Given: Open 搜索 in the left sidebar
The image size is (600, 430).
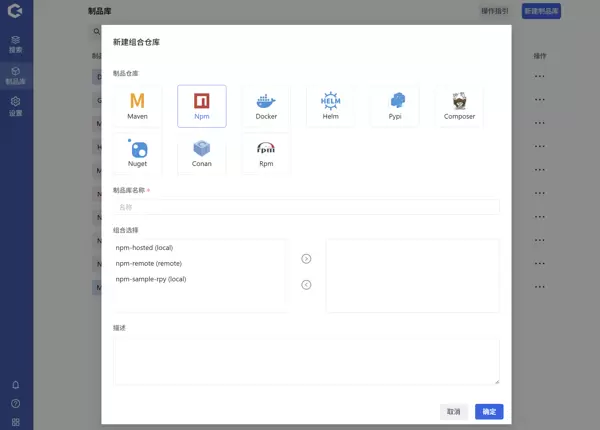Looking at the screenshot, I should pos(15,43).
